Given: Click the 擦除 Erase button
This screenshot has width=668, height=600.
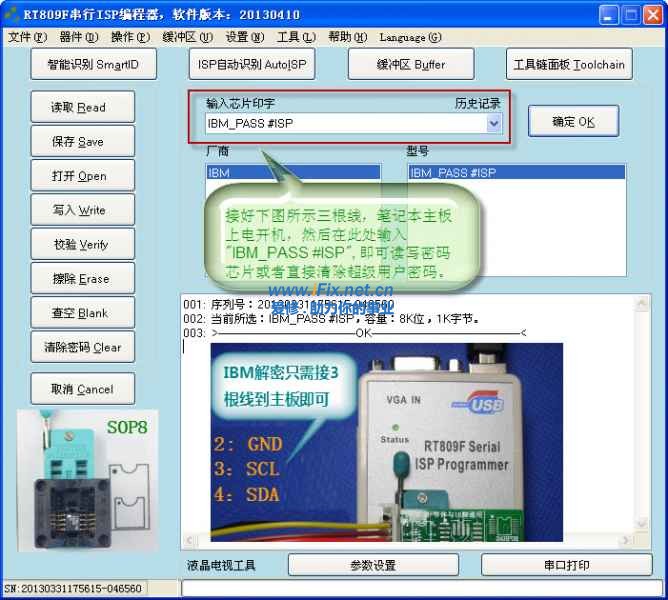Looking at the screenshot, I should (83, 278).
